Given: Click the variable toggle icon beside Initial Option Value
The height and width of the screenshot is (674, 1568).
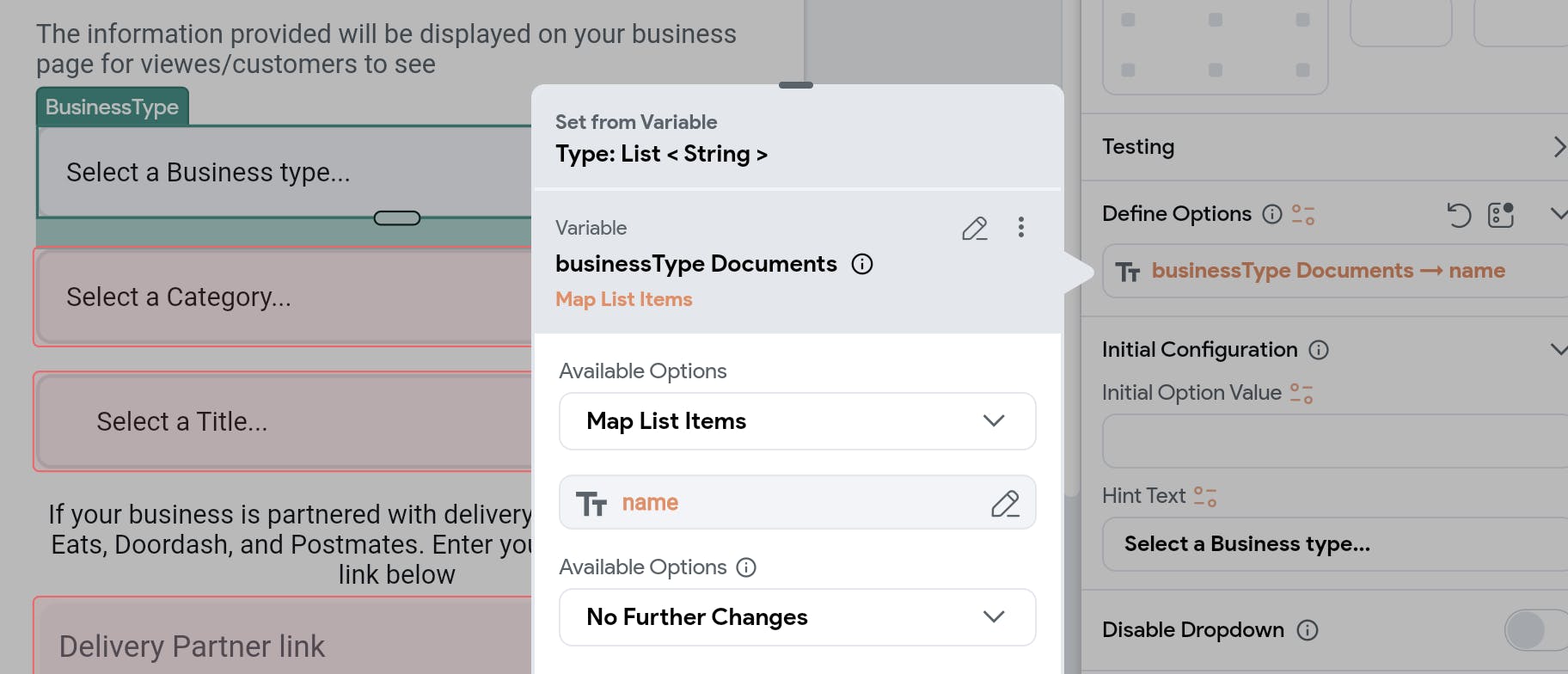Looking at the screenshot, I should [1302, 393].
